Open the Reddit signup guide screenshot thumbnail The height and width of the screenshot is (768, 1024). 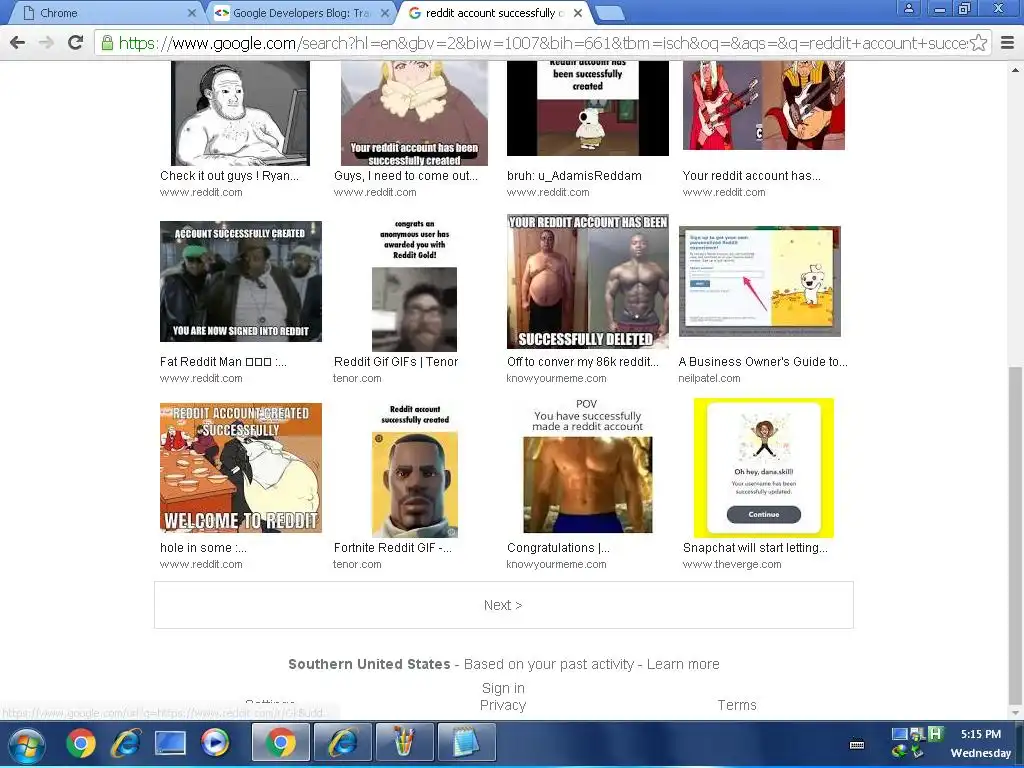tap(760, 281)
